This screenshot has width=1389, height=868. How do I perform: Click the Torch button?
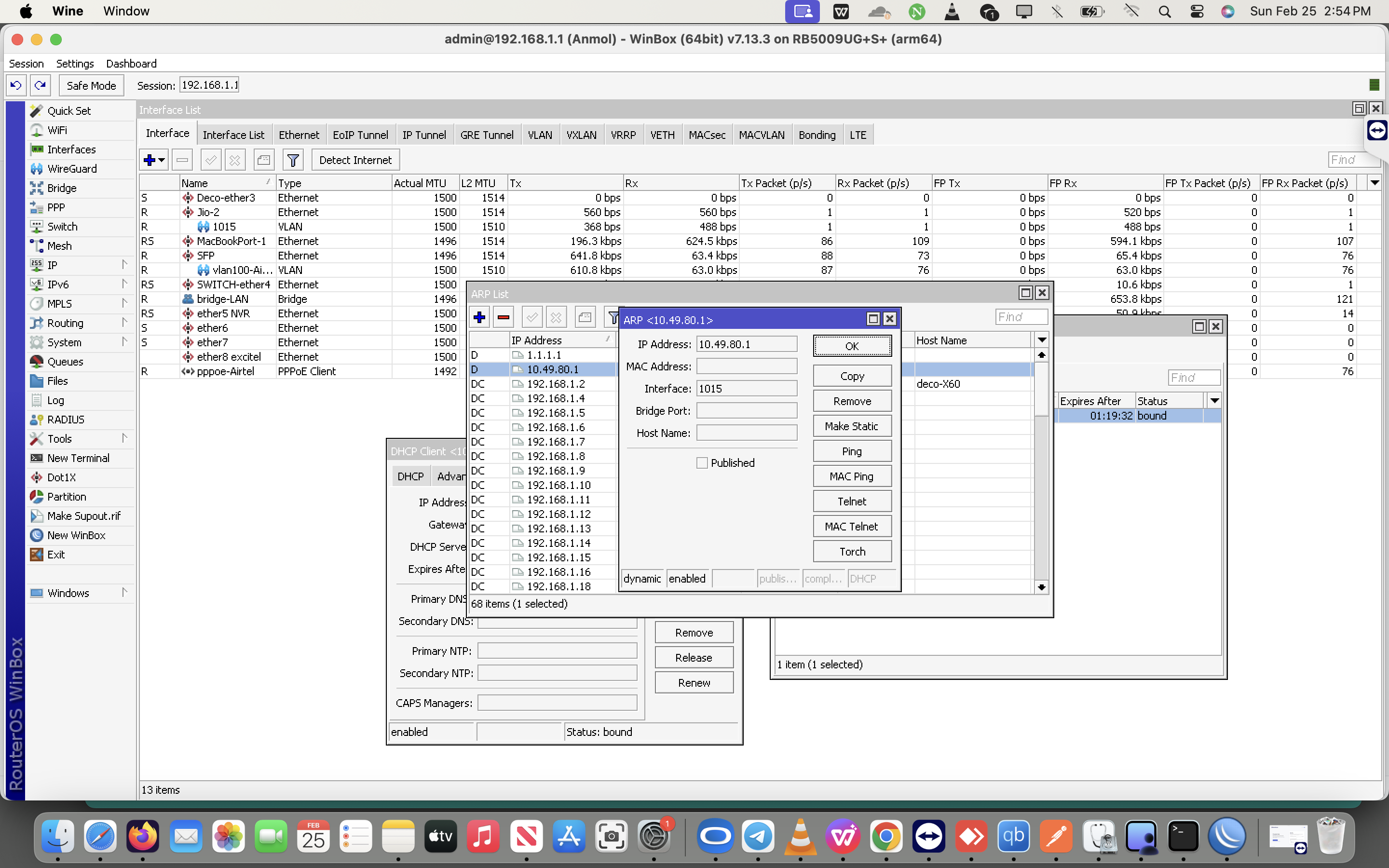coord(852,552)
